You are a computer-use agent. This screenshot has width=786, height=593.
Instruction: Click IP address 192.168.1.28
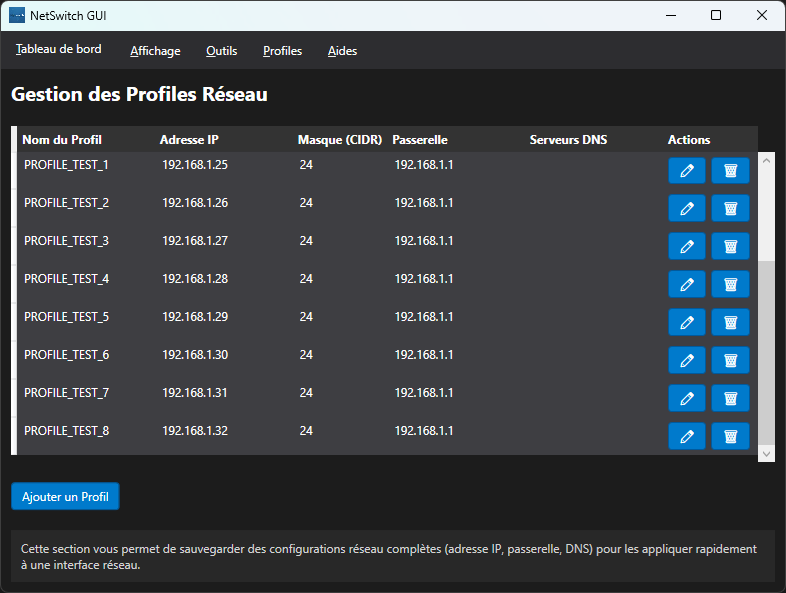coord(195,279)
